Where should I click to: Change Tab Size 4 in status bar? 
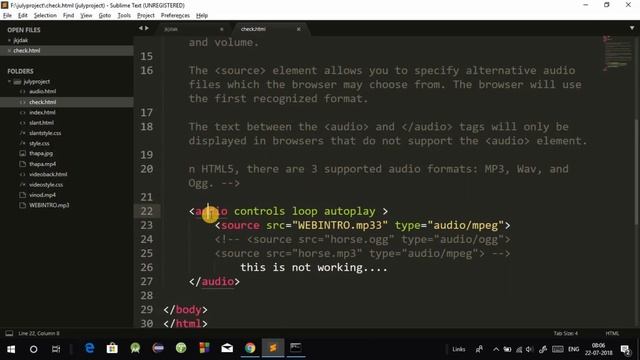565,333
